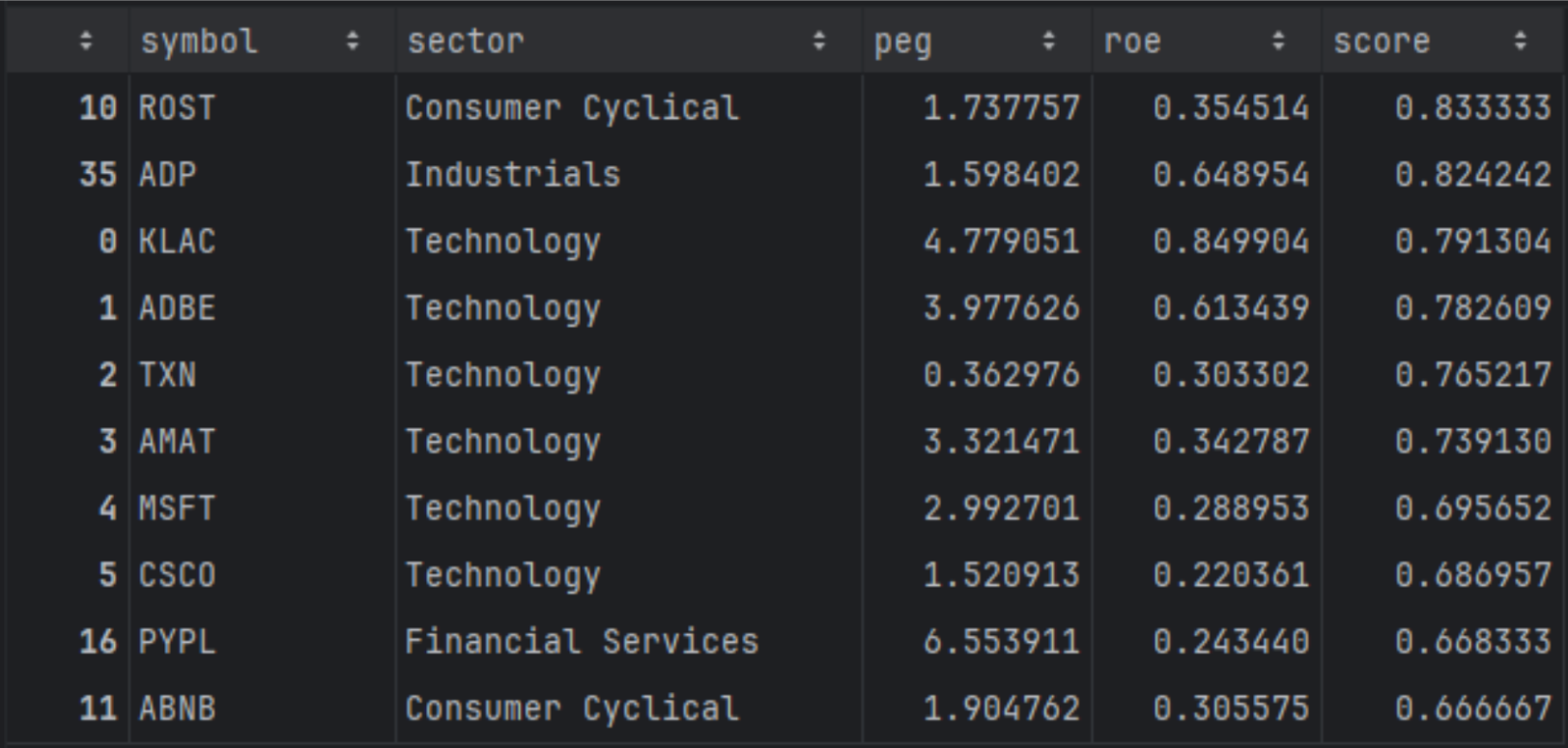Click sort arrows in score column header
1568x748 pixels.
[1521, 41]
